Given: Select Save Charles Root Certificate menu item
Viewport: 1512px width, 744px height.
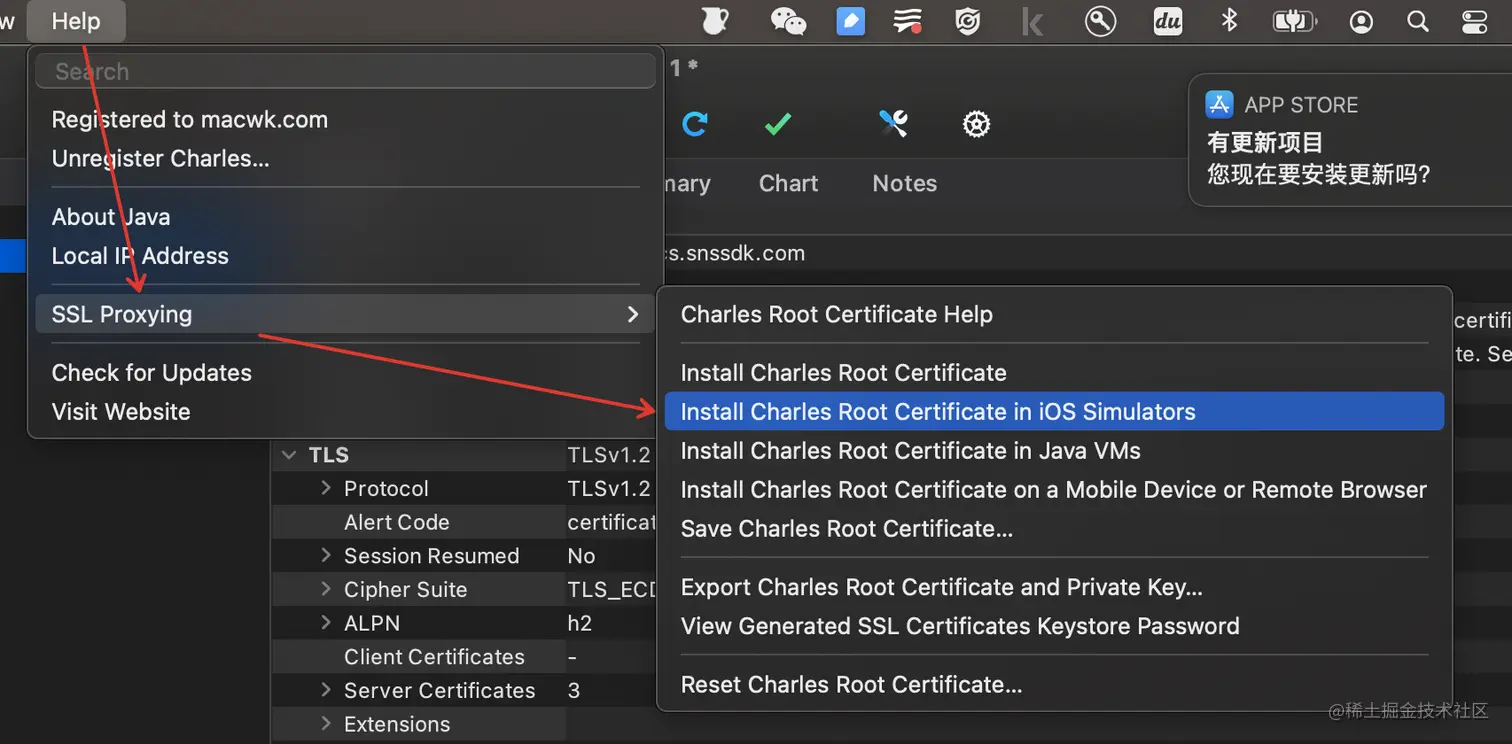Looking at the screenshot, I should (x=846, y=529).
